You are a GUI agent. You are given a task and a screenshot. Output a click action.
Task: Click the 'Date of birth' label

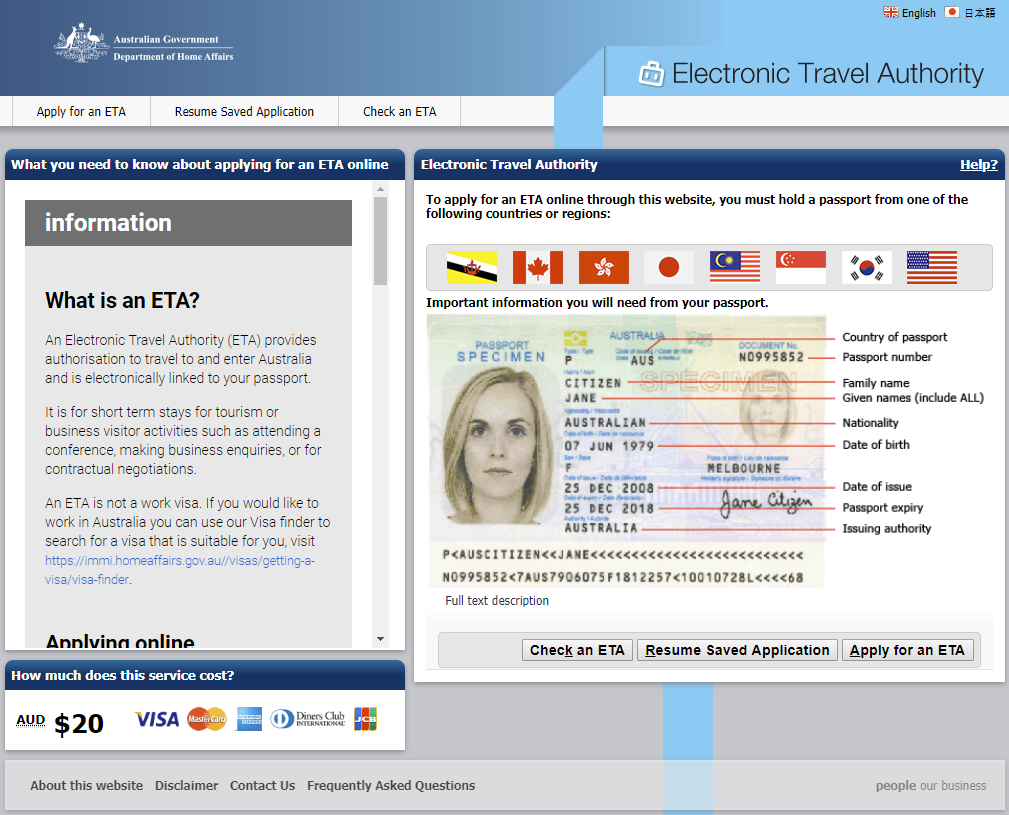876,444
